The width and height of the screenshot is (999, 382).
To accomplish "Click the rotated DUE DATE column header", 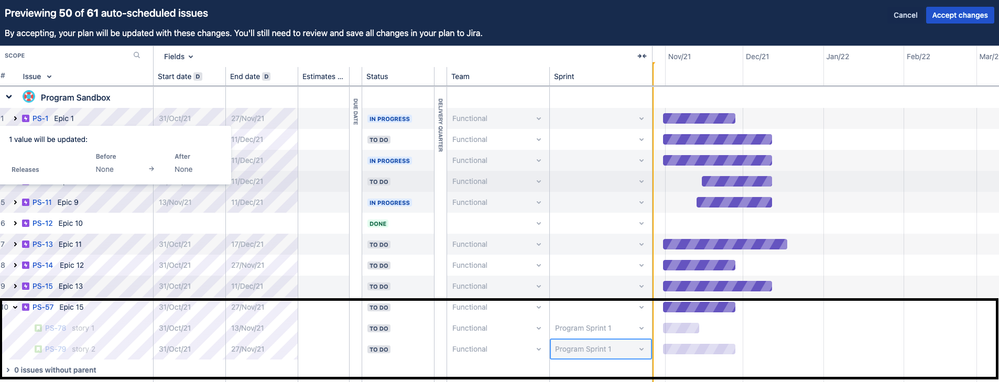I will pos(356,111).
